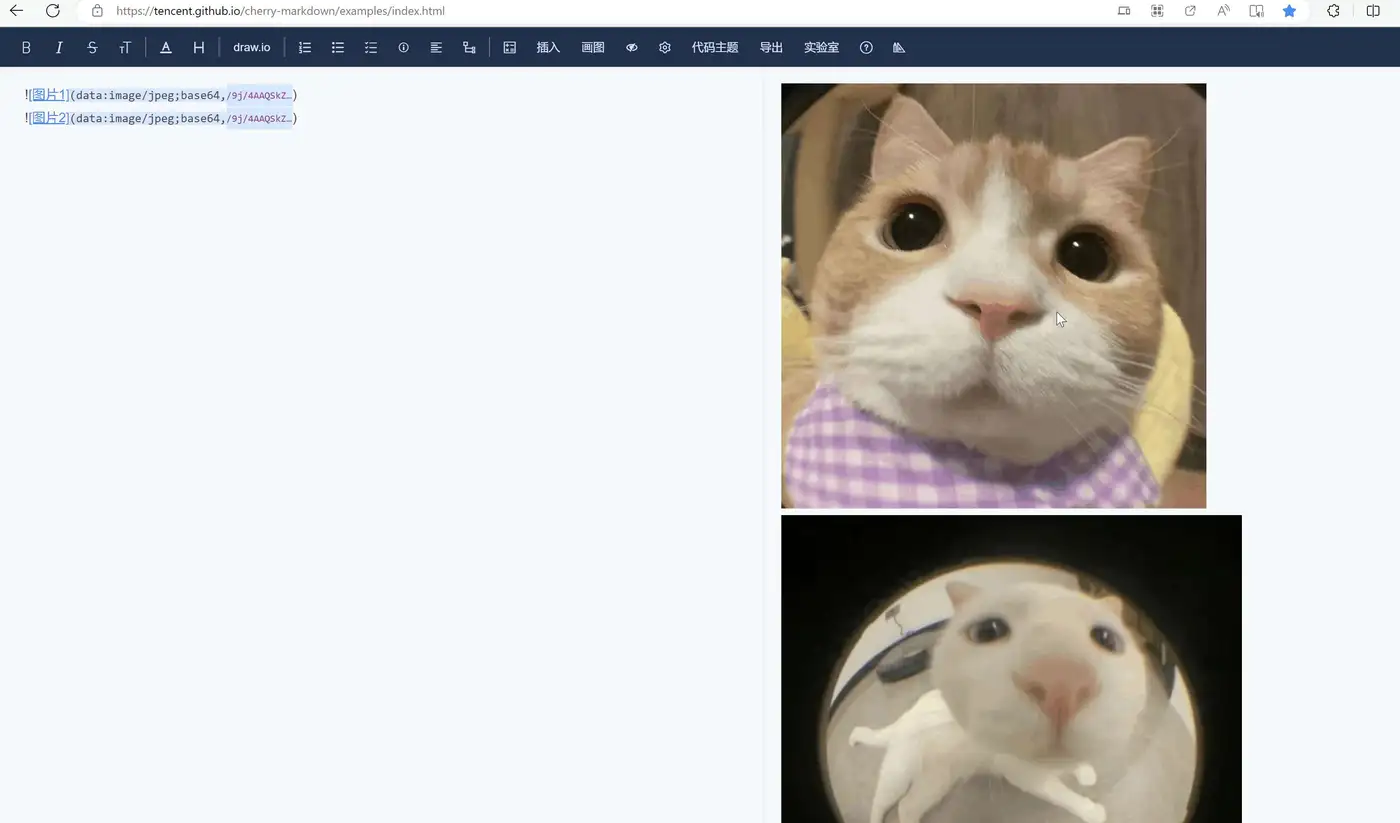Insert a diagram graph
Image resolution: width=1400 pixels, height=823 pixels.
tap(469, 48)
